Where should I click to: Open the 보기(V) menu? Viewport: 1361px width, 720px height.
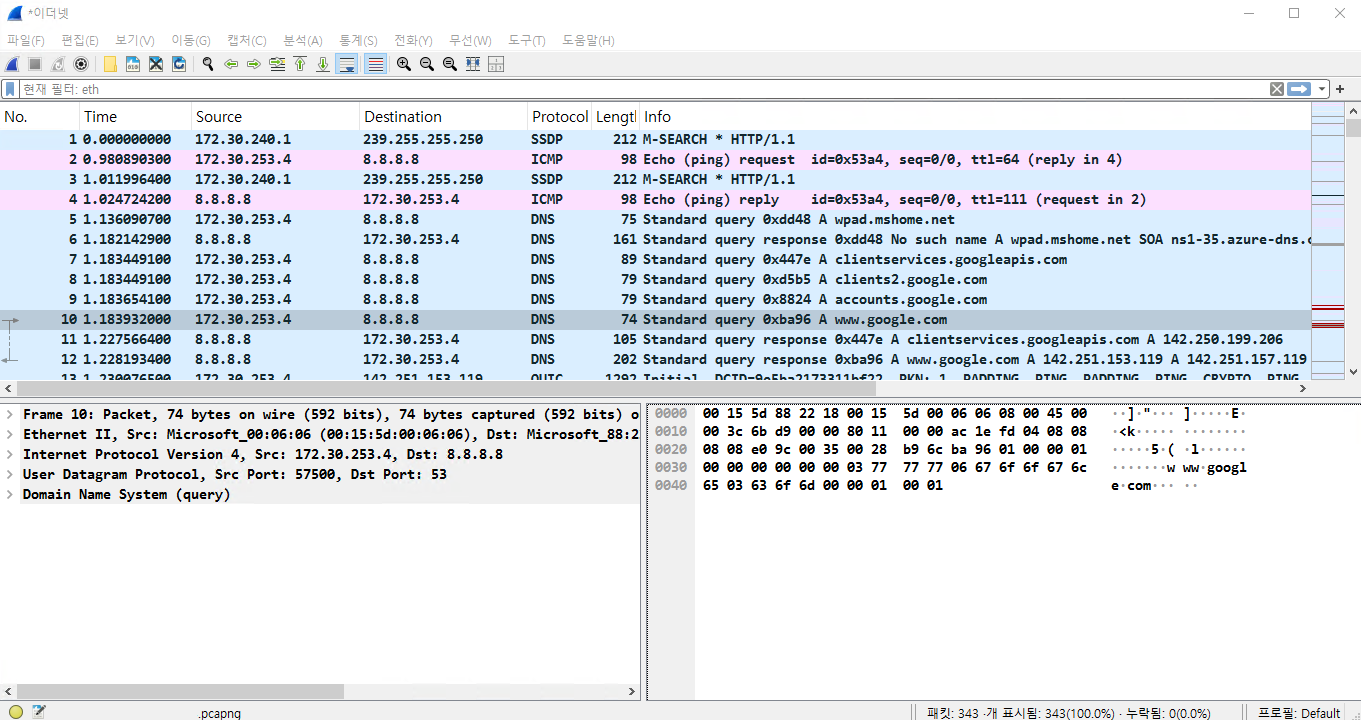pos(134,40)
